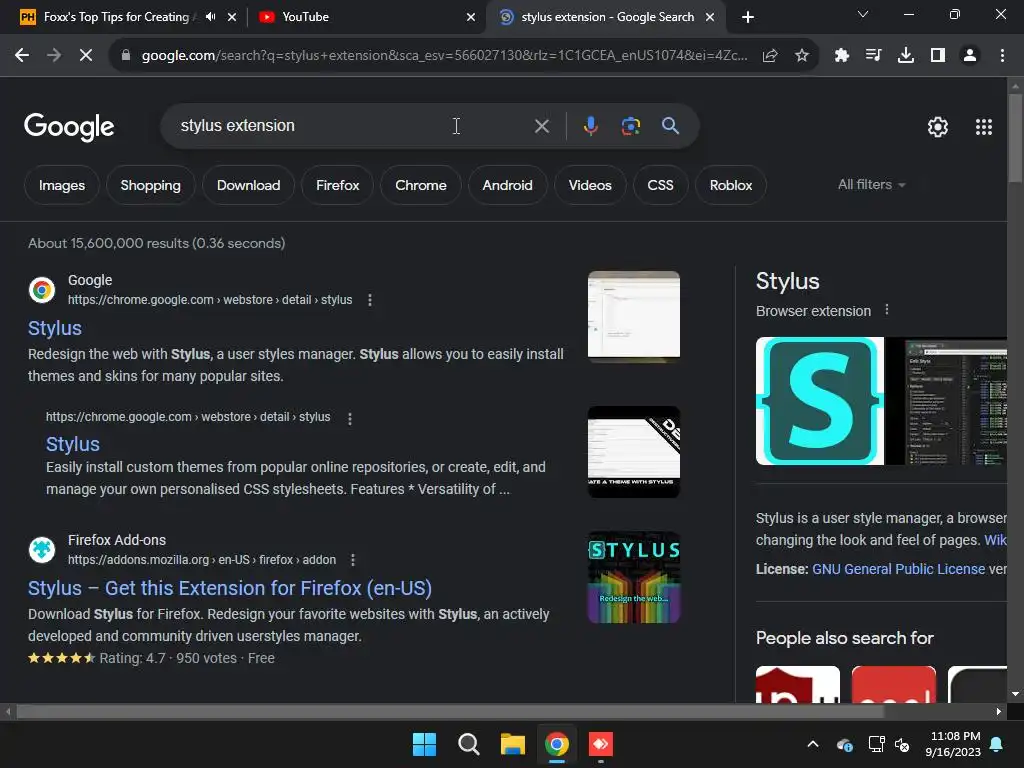Open thumbnail of indented Stylus result

[633, 452]
